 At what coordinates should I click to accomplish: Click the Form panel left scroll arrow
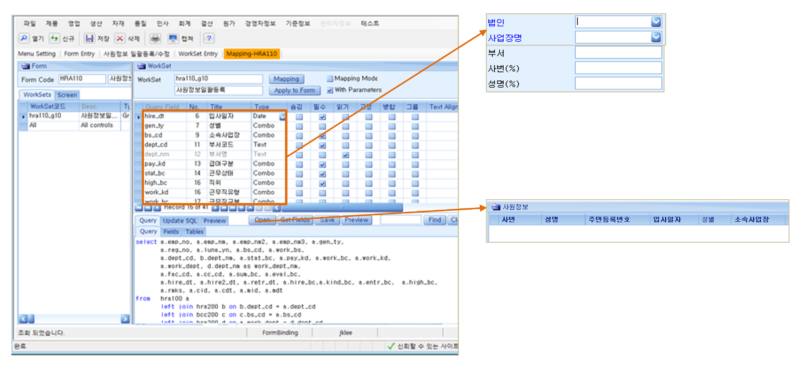(23, 319)
